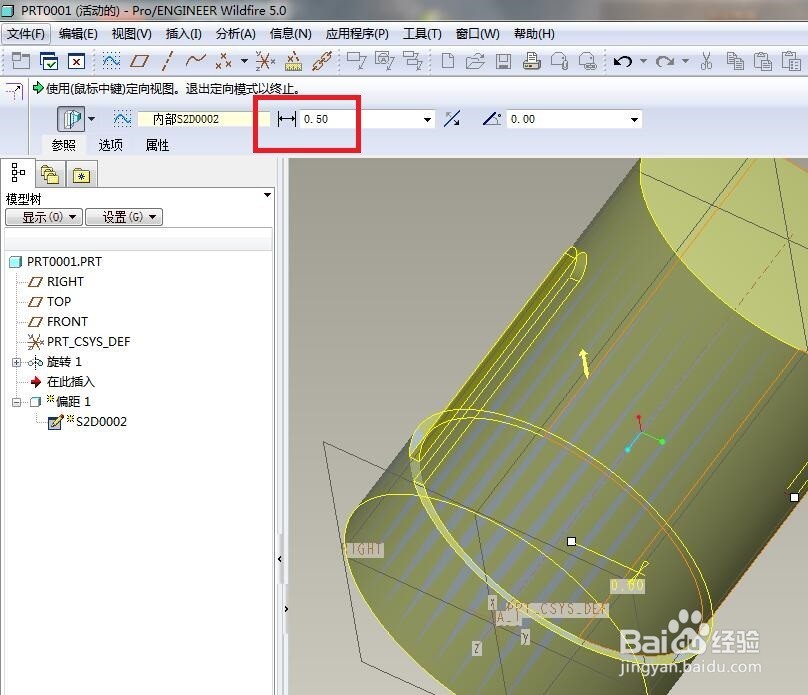Image resolution: width=808 pixels, height=695 pixels.
Task: Switch to the model tree navigator tab
Action: point(18,173)
